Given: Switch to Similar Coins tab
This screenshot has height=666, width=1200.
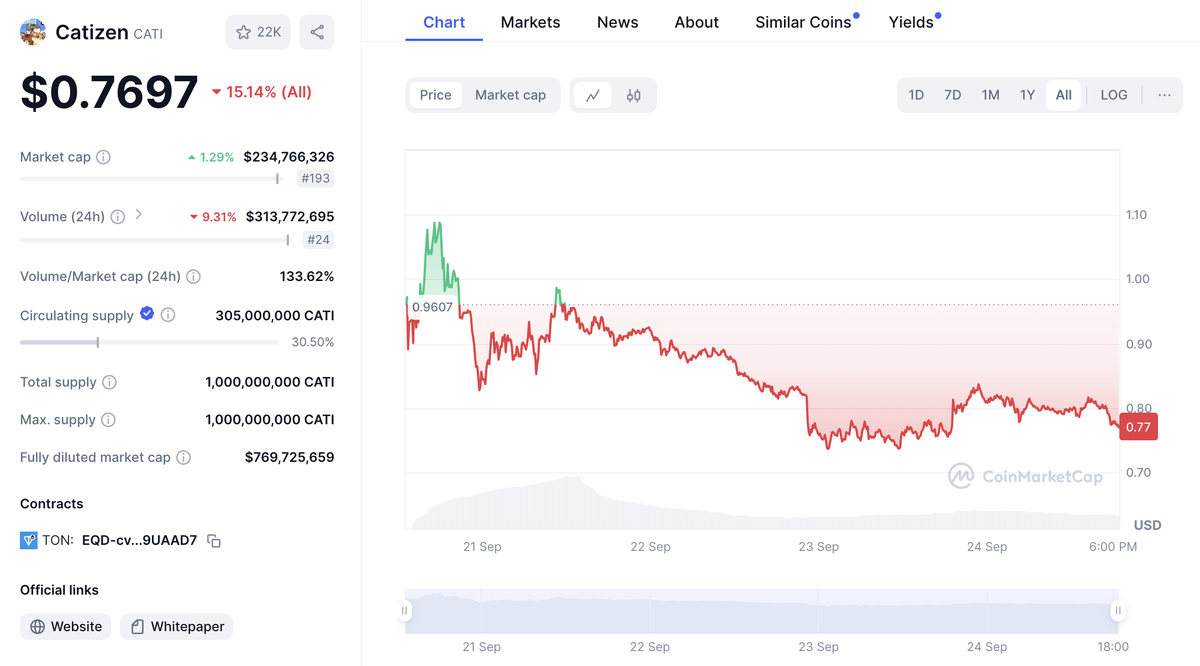Looking at the screenshot, I should 803,22.
